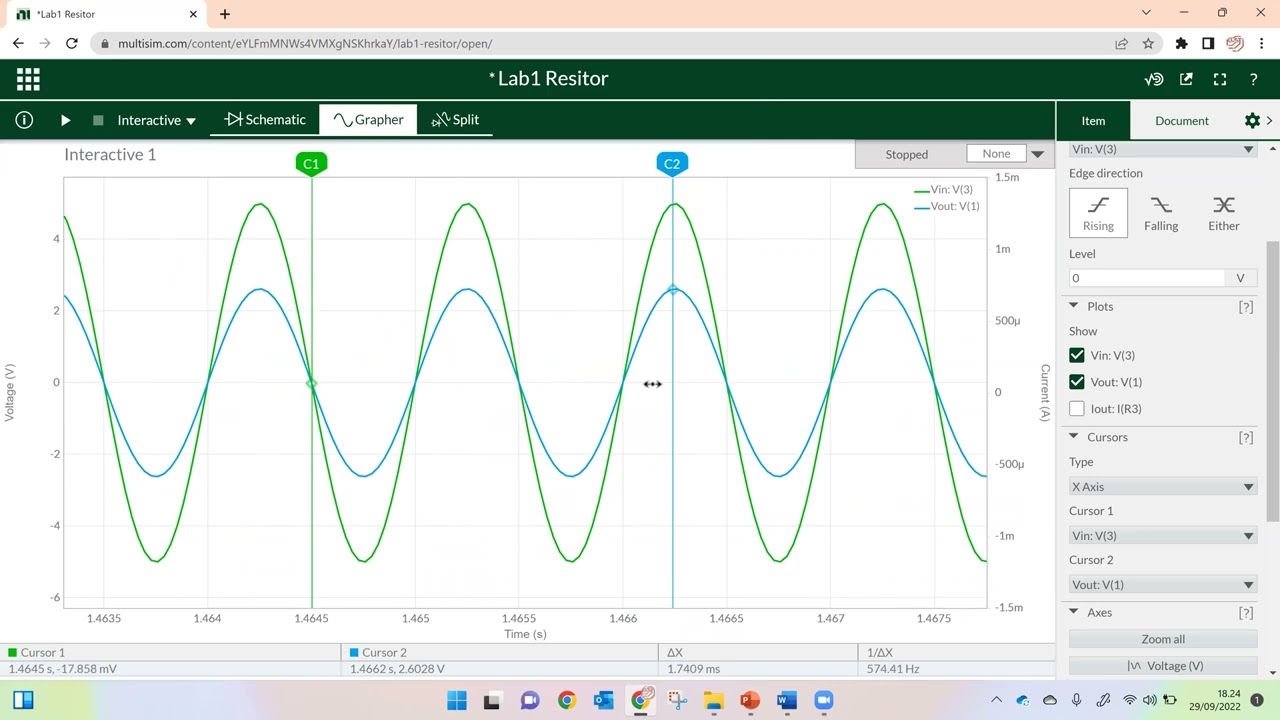The width and height of the screenshot is (1280, 720).
Task: Click the trigger Level input field
Action: pyautogui.click(x=1147, y=278)
